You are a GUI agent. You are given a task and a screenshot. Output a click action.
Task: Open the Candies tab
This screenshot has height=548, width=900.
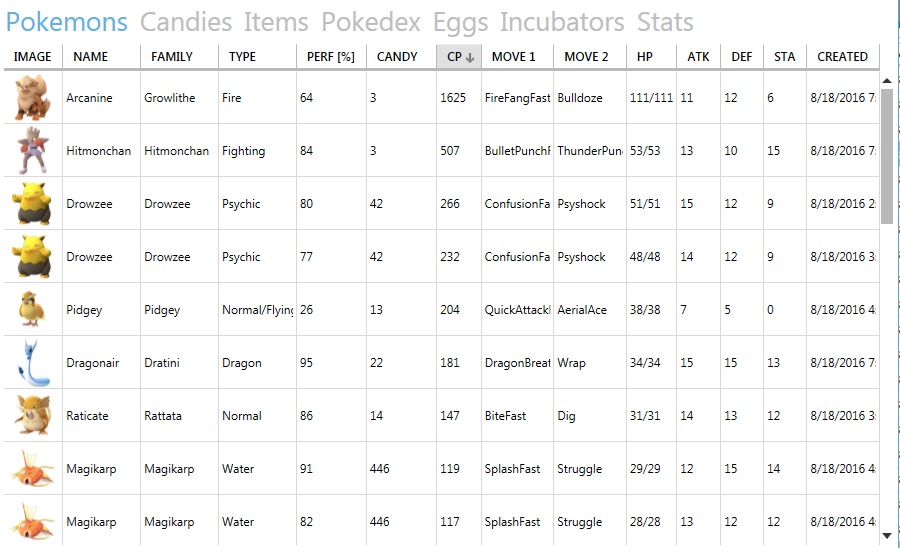tap(186, 22)
